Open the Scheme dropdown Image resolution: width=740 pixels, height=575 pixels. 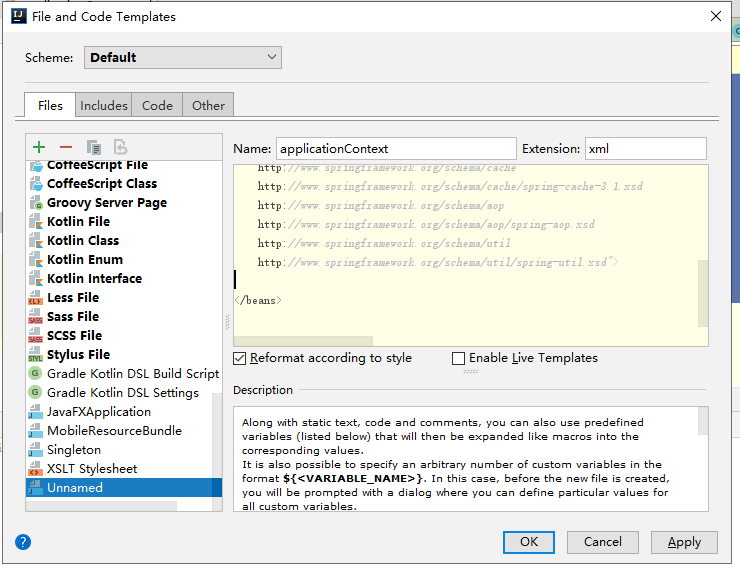[183, 57]
